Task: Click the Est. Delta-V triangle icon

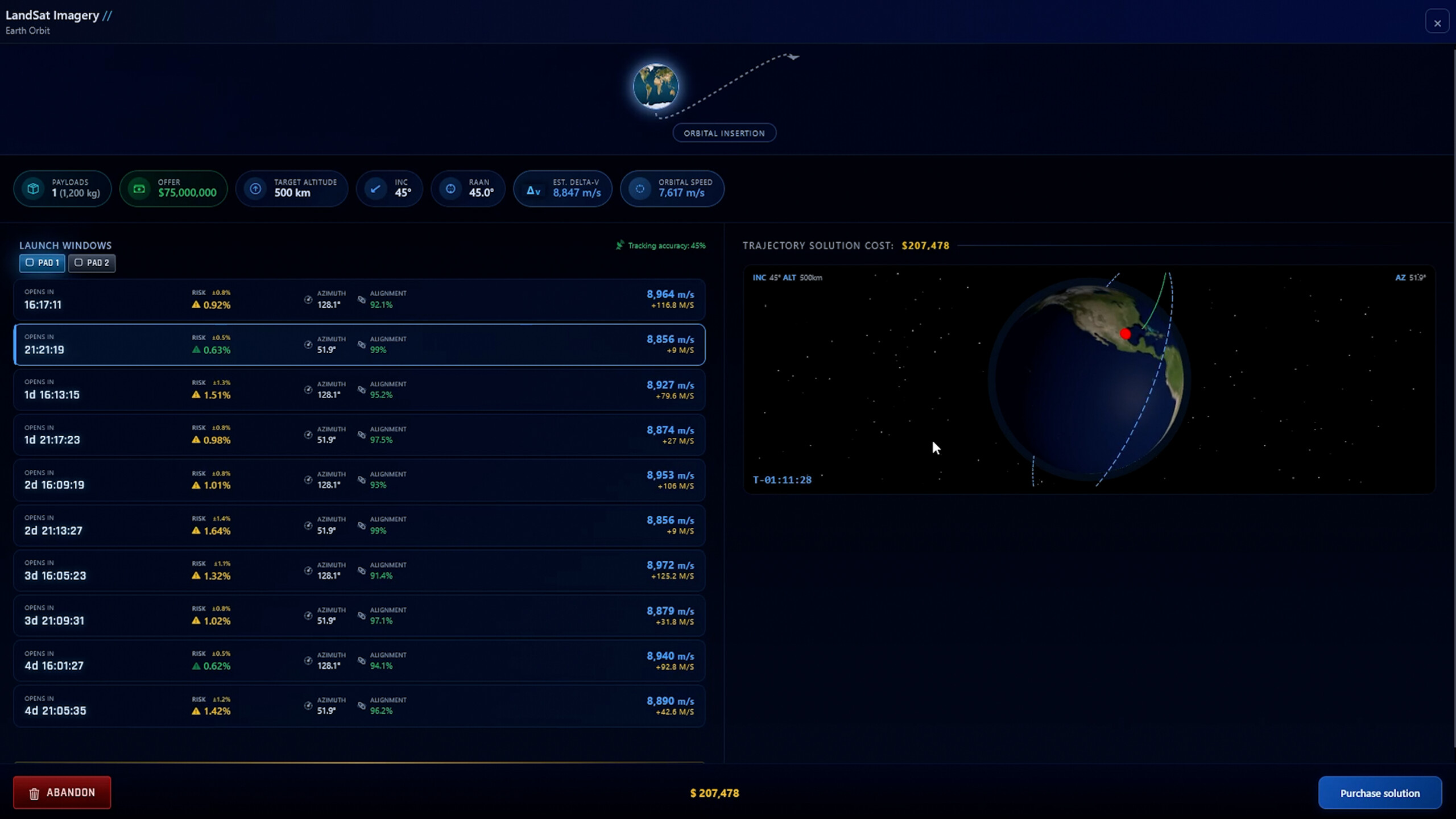Action: [x=533, y=191]
